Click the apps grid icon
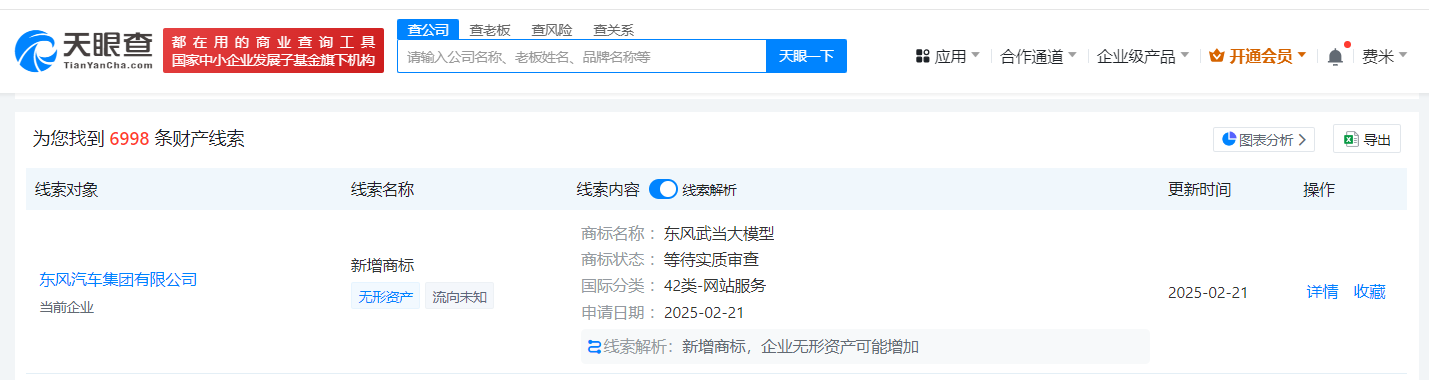The width and height of the screenshot is (1429, 380). coord(923,56)
